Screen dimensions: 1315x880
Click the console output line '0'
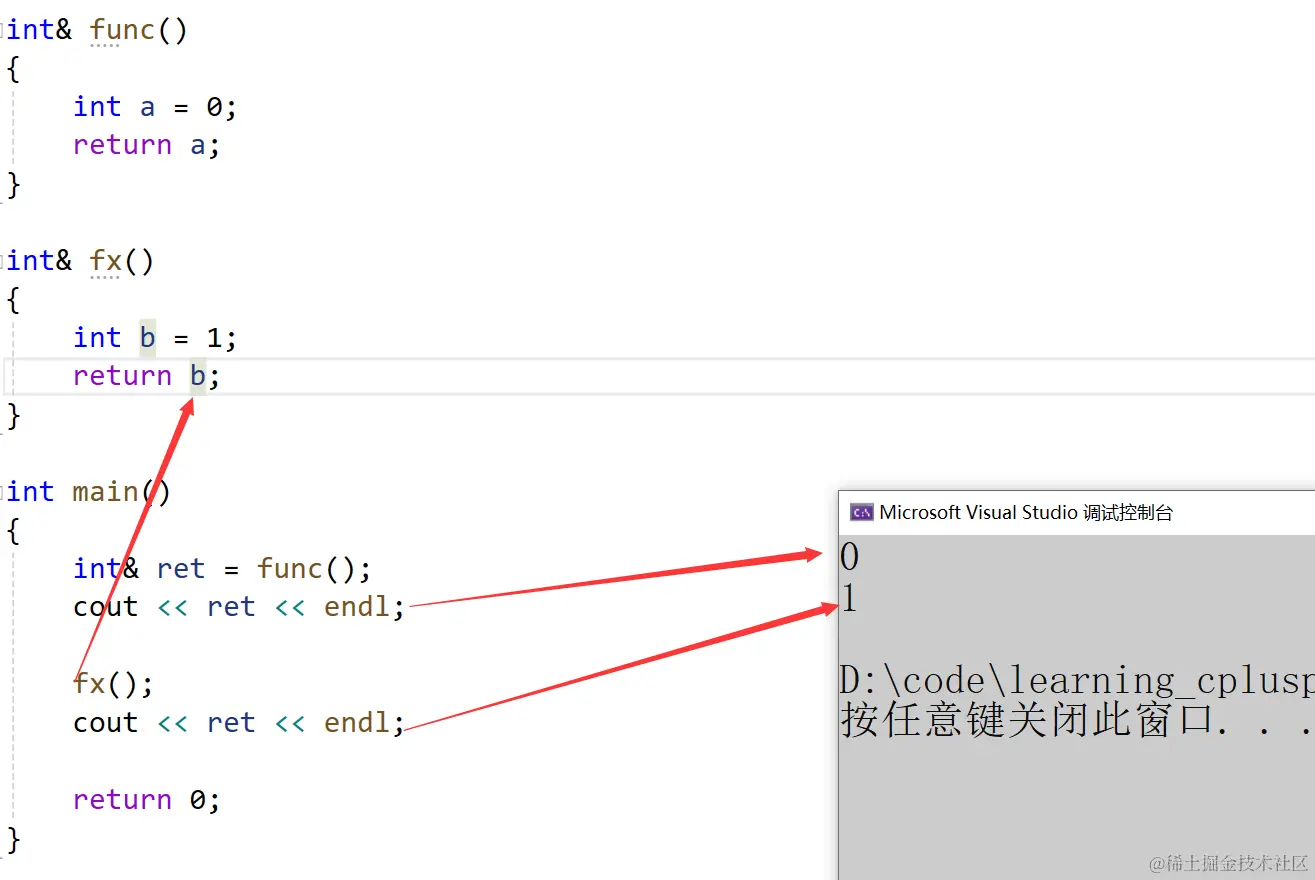pyautogui.click(x=849, y=557)
